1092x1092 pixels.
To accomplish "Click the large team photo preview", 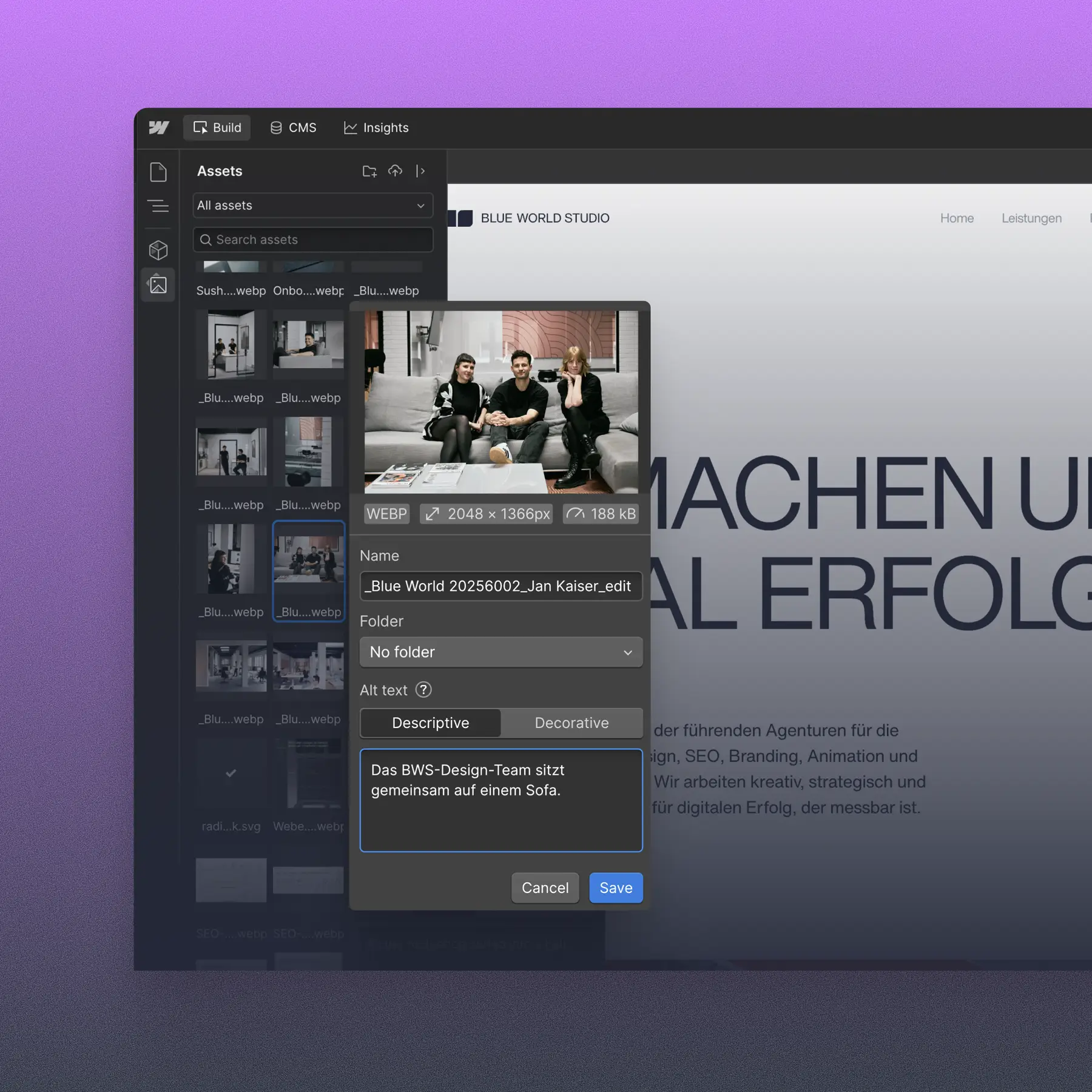I will (x=501, y=402).
